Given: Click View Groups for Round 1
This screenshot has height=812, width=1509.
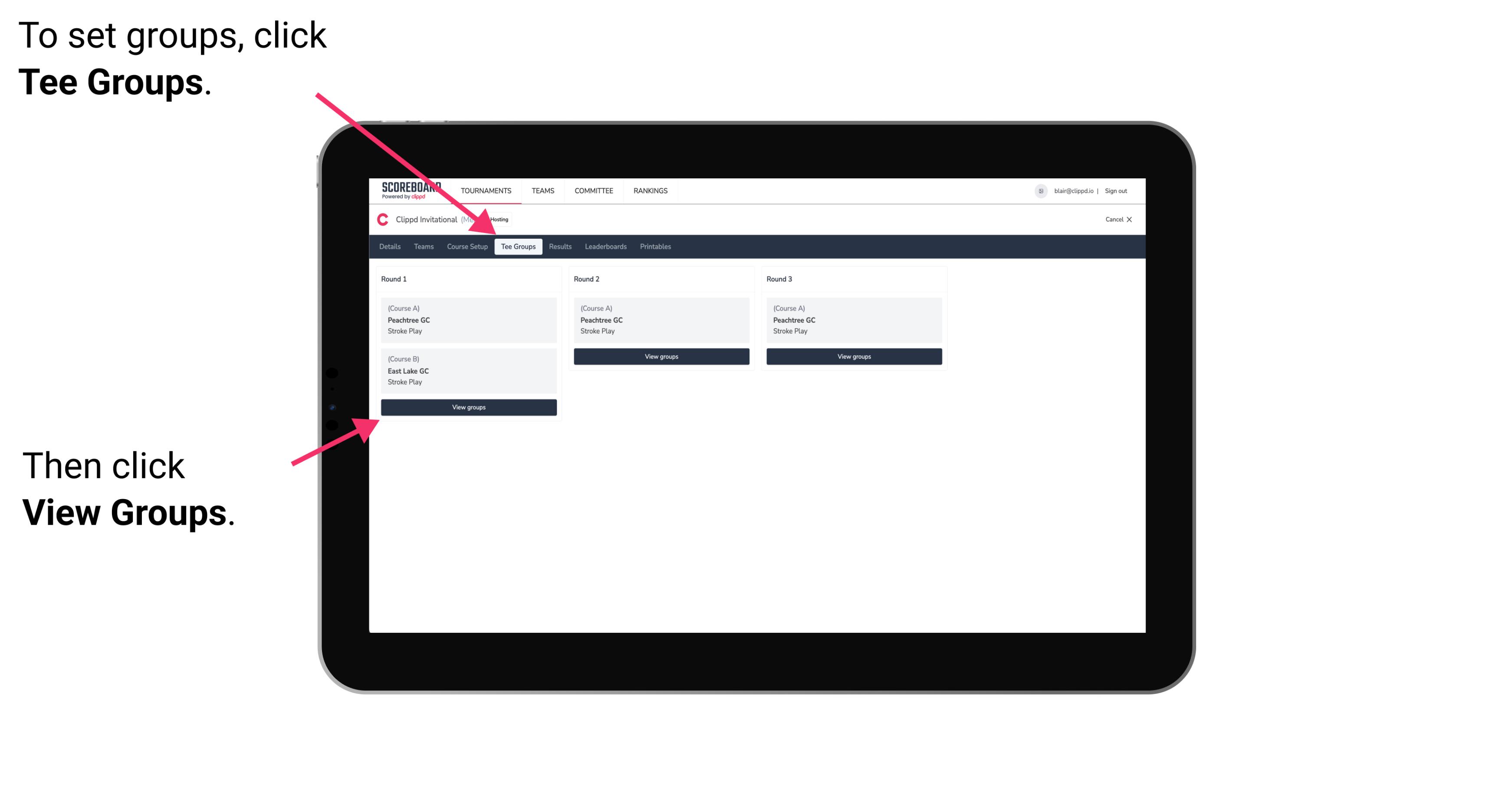Looking at the screenshot, I should (x=469, y=408).
